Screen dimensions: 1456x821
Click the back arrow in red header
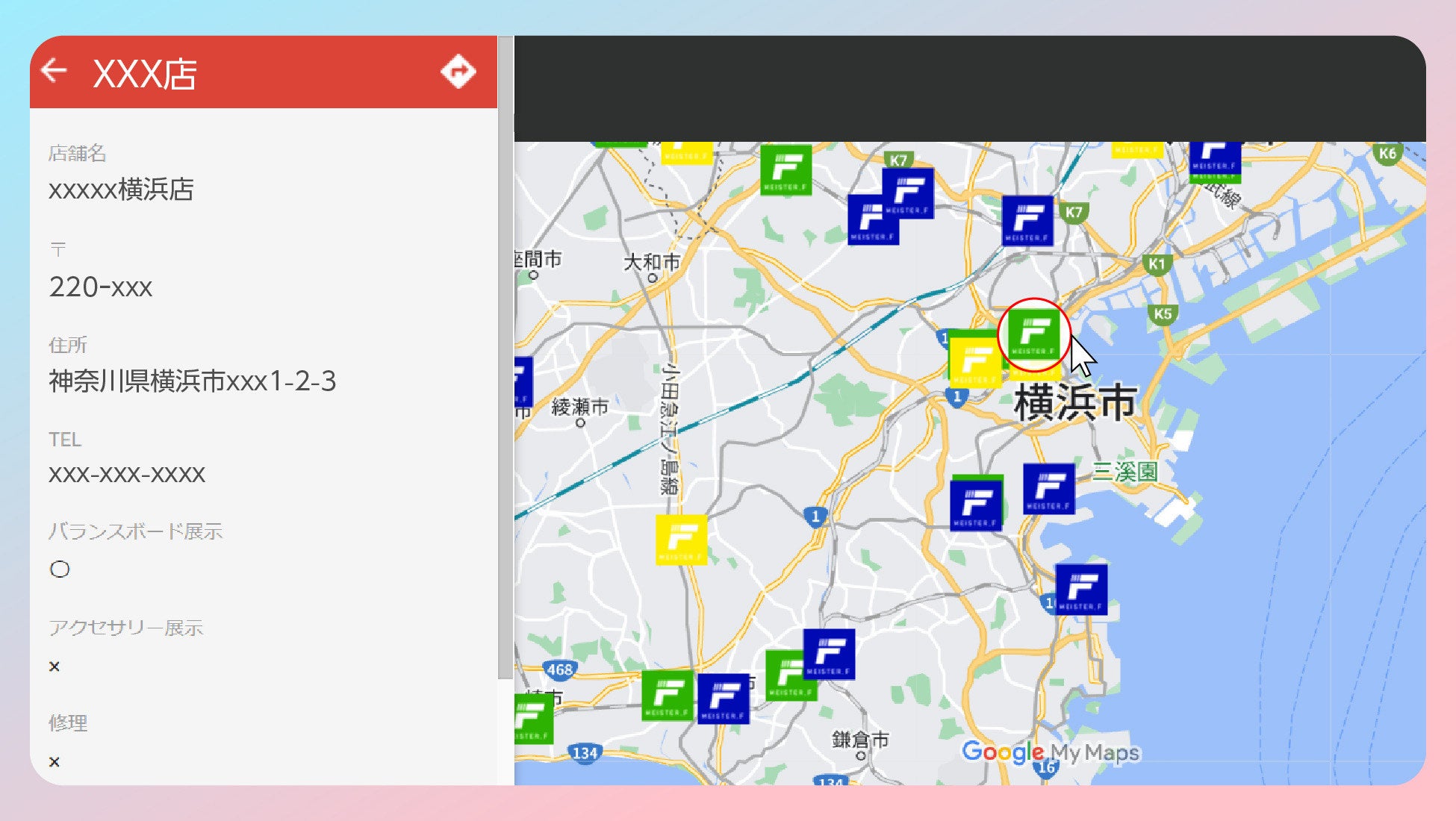click(55, 71)
